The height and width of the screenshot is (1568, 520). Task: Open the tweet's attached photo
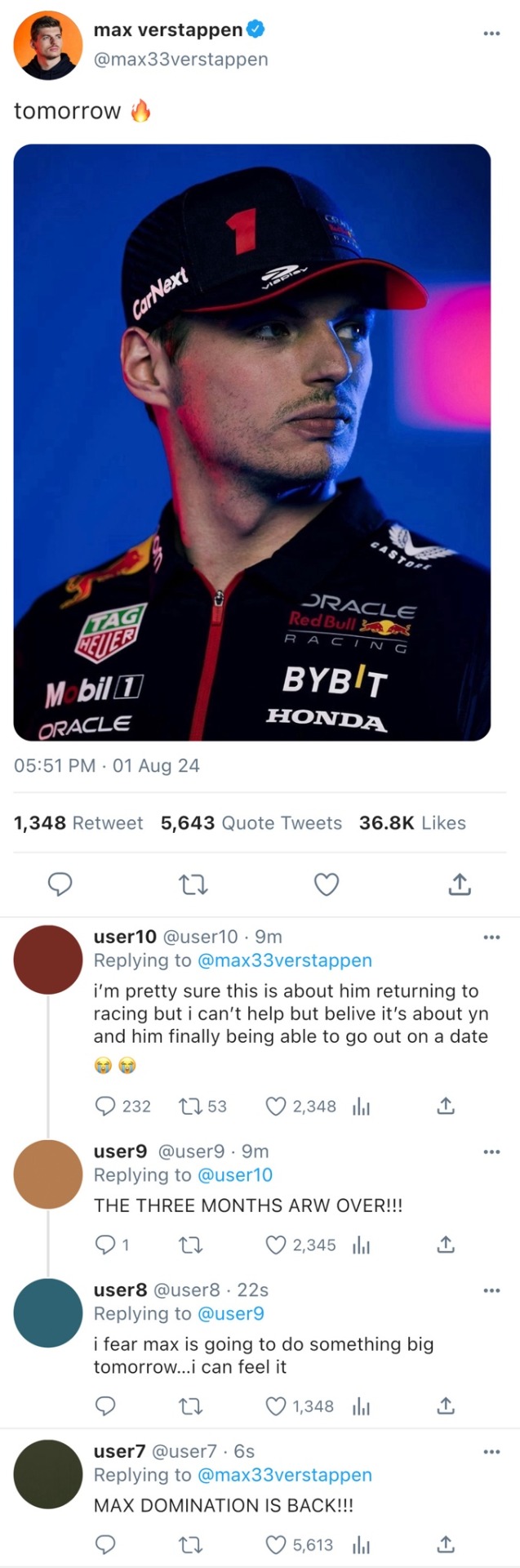[x=252, y=442]
